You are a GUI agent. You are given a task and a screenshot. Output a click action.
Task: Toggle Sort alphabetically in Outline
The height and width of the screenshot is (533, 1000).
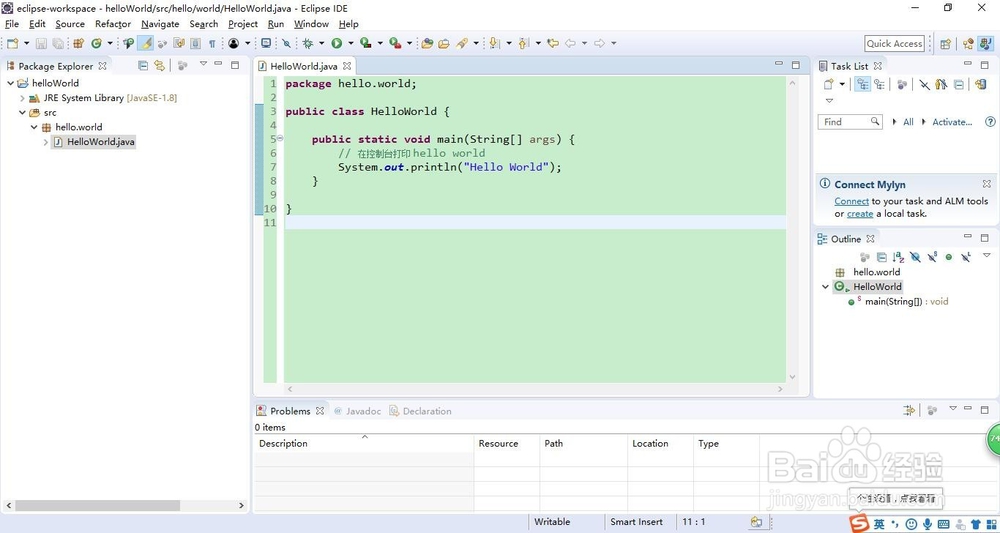(x=899, y=257)
